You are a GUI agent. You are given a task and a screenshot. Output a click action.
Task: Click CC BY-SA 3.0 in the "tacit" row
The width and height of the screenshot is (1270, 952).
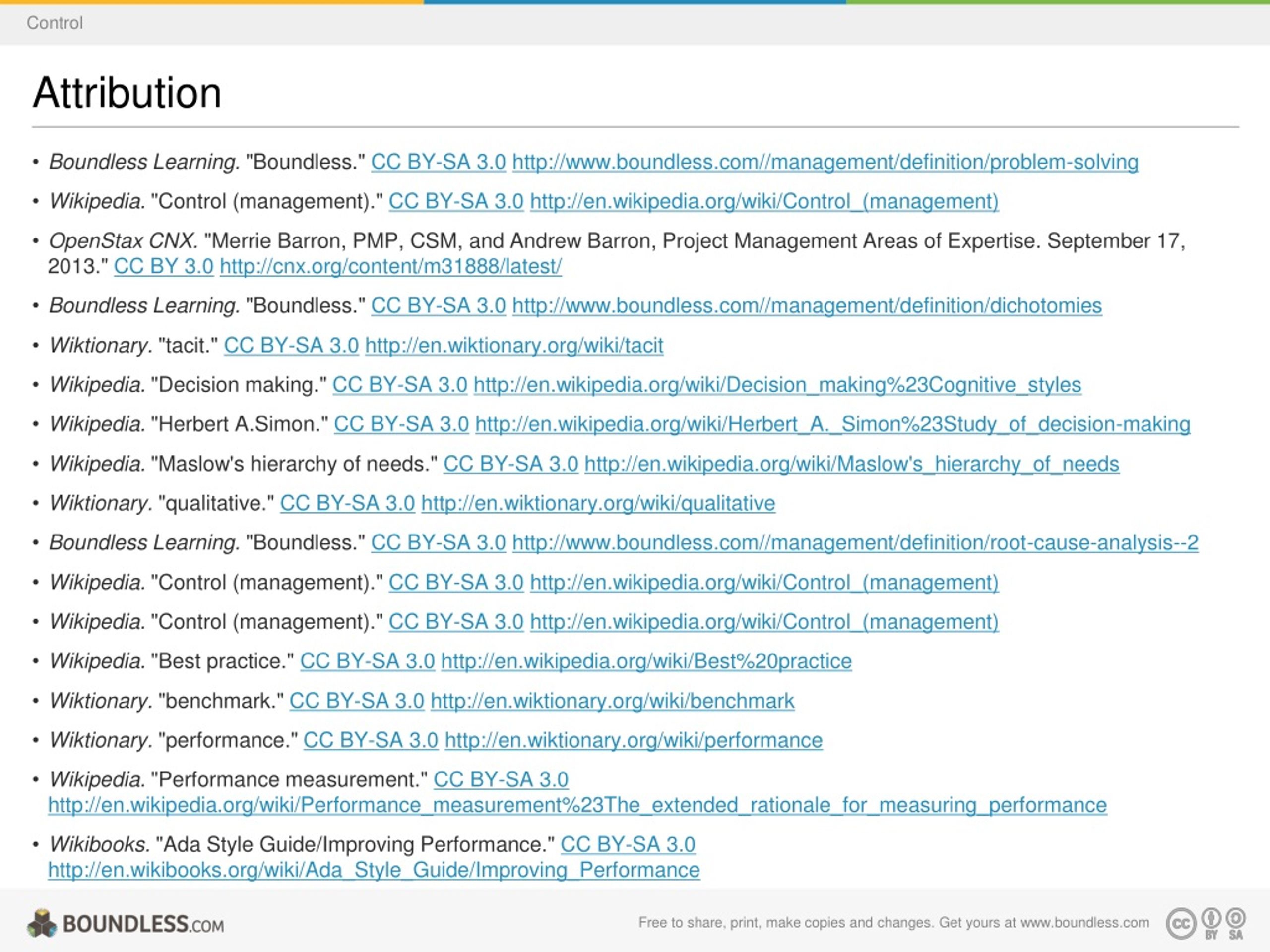pos(291,346)
